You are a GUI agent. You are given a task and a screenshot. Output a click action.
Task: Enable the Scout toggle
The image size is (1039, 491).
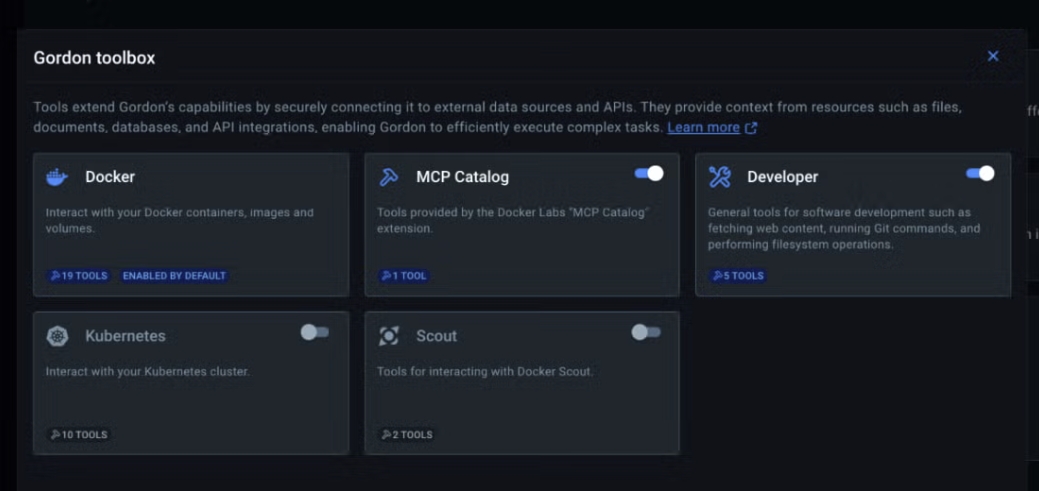click(x=646, y=333)
